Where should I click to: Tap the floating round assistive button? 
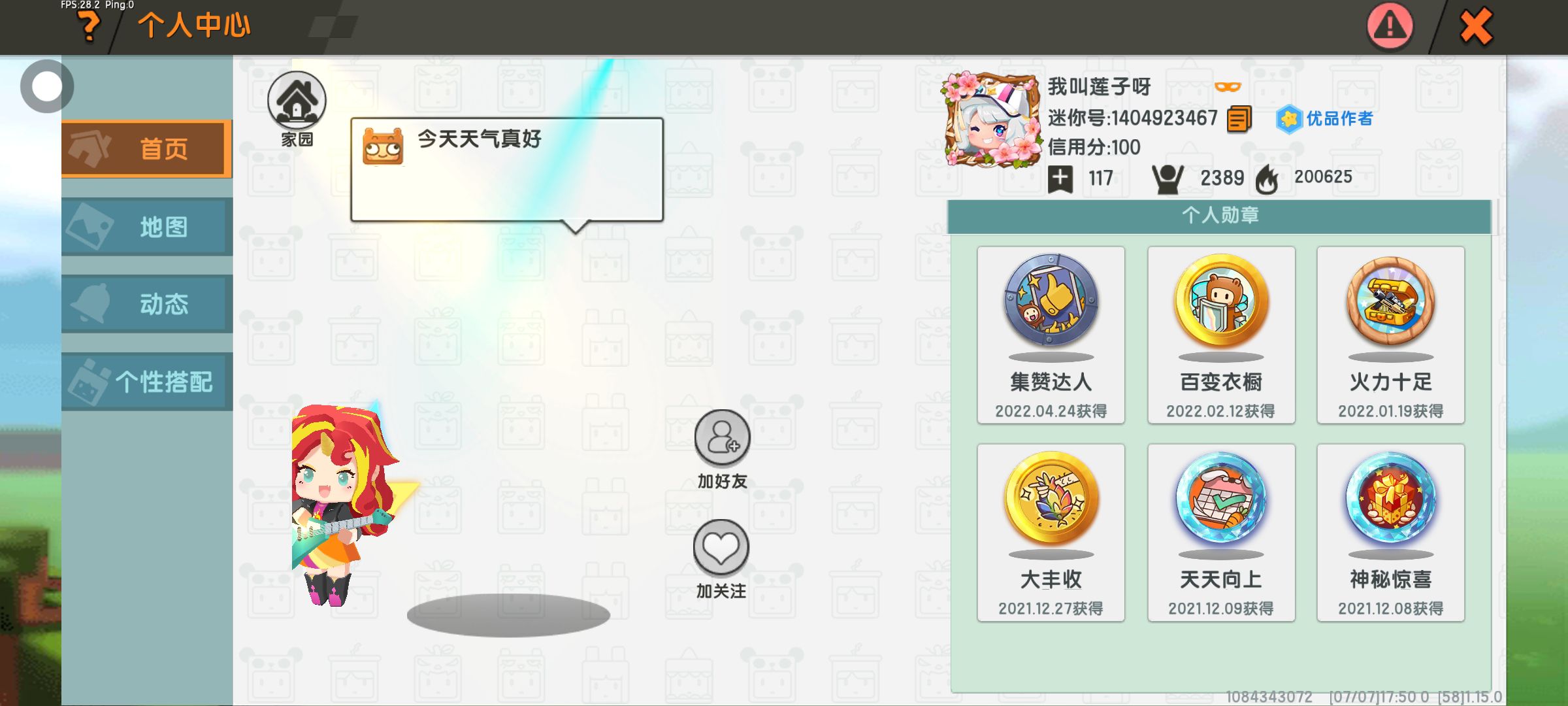pos(47,86)
